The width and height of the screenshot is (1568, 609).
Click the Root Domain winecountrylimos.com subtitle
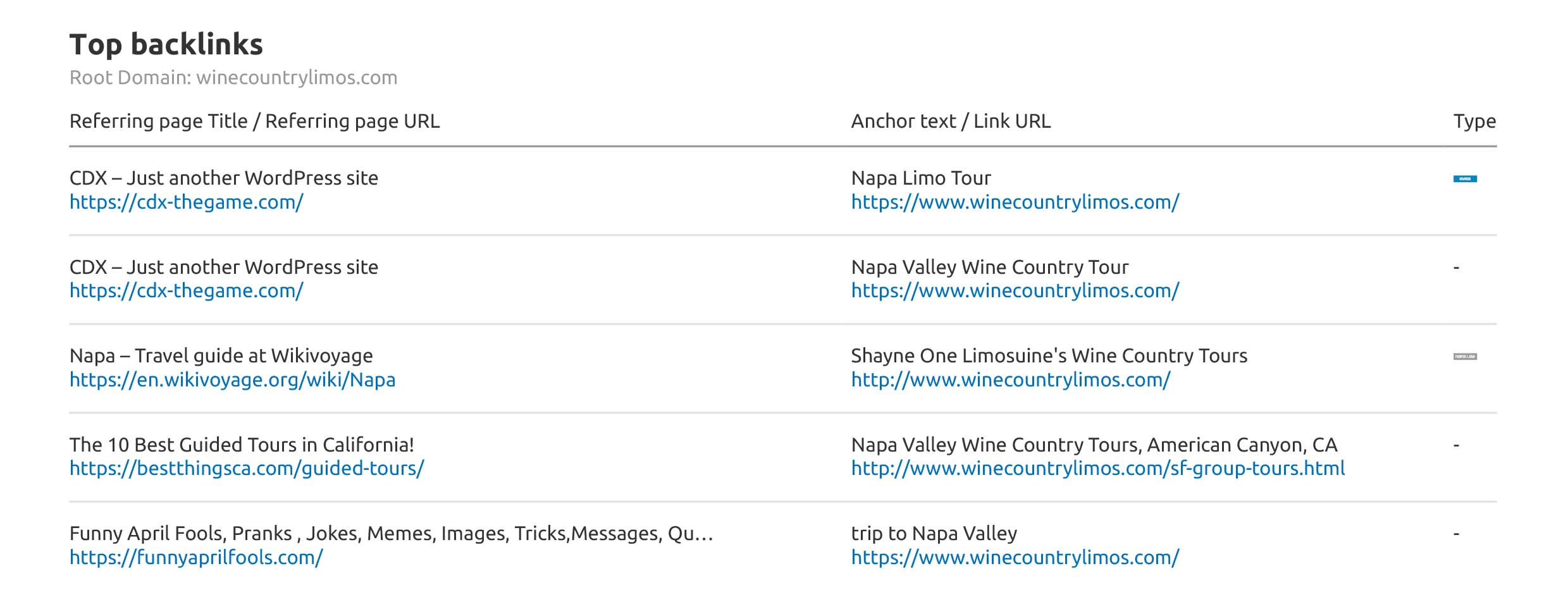pyautogui.click(x=233, y=78)
